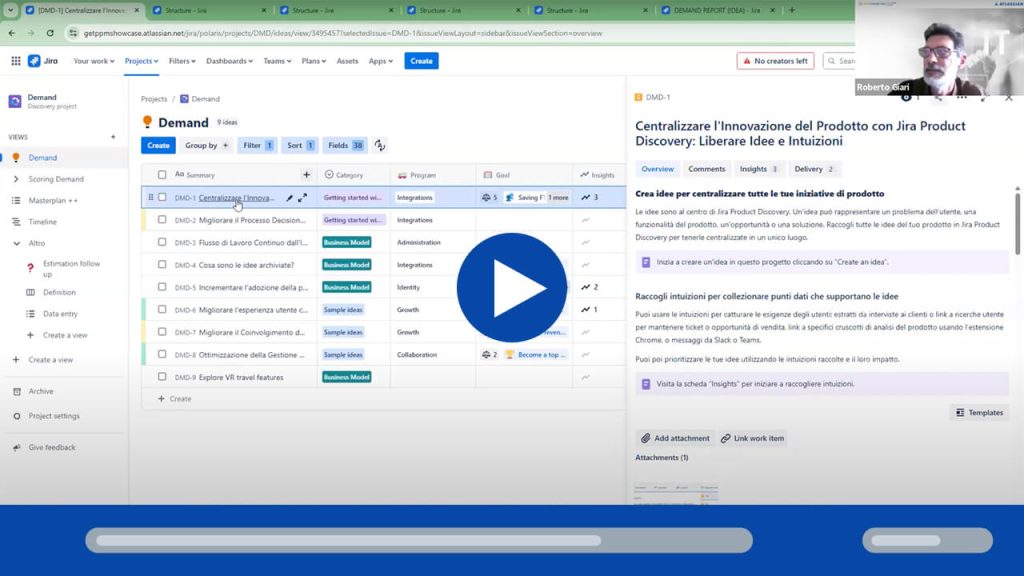Click the auto-refresh icon beside Fields button
This screenshot has width=1024, height=576.
pyautogui.click(x=380, y=145)
